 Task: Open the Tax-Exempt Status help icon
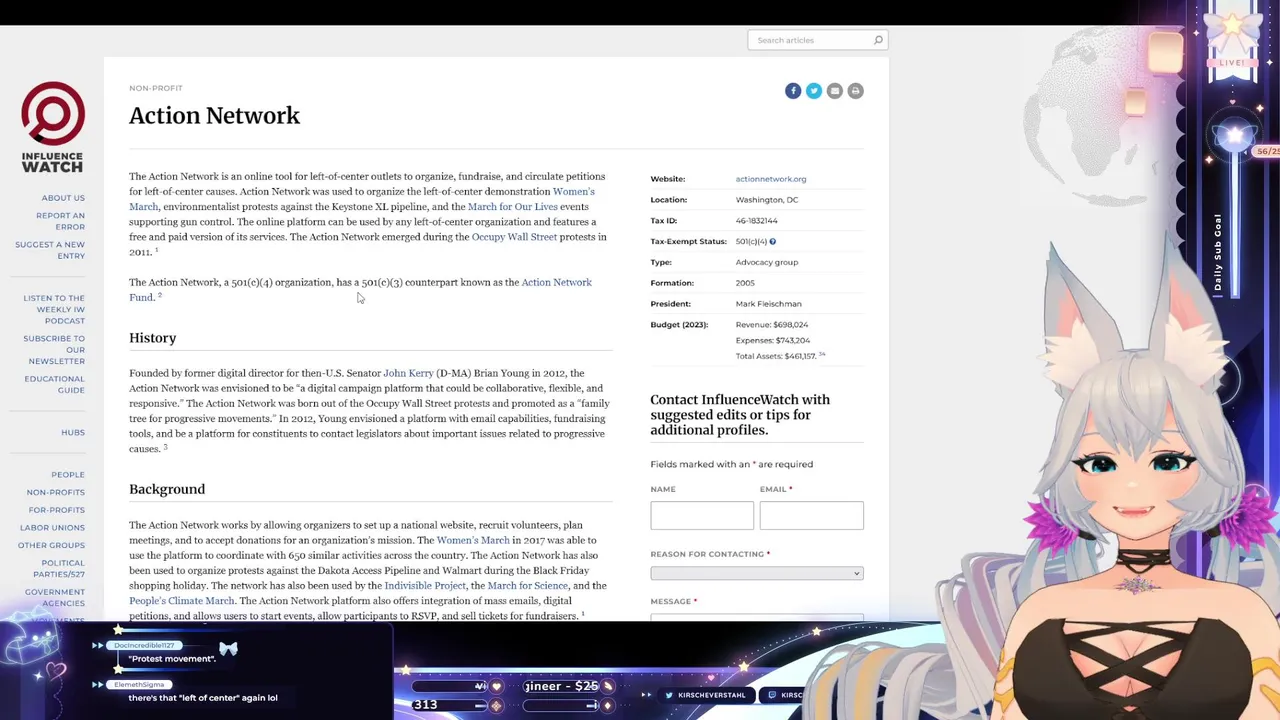[x=772, y=241]
